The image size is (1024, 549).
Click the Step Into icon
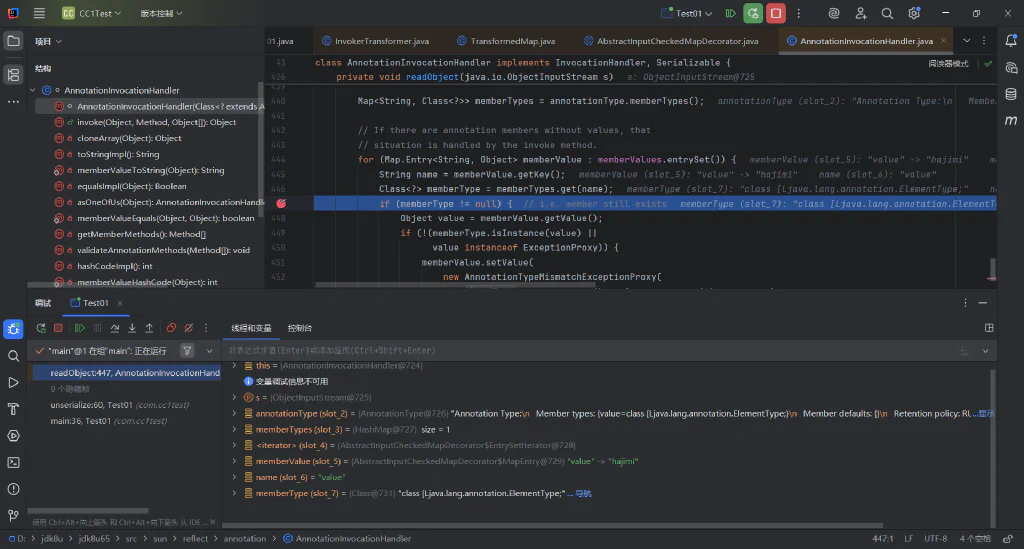(x=132, y=328)
